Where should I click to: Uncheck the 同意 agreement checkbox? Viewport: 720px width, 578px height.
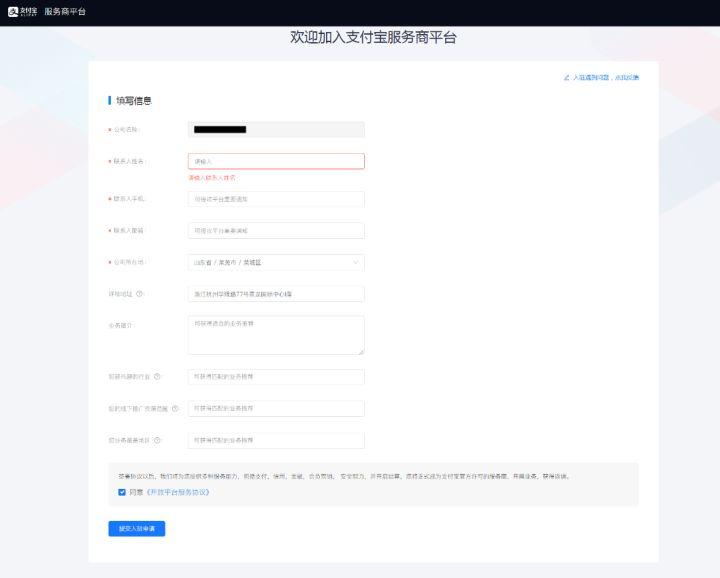(122, 492)
